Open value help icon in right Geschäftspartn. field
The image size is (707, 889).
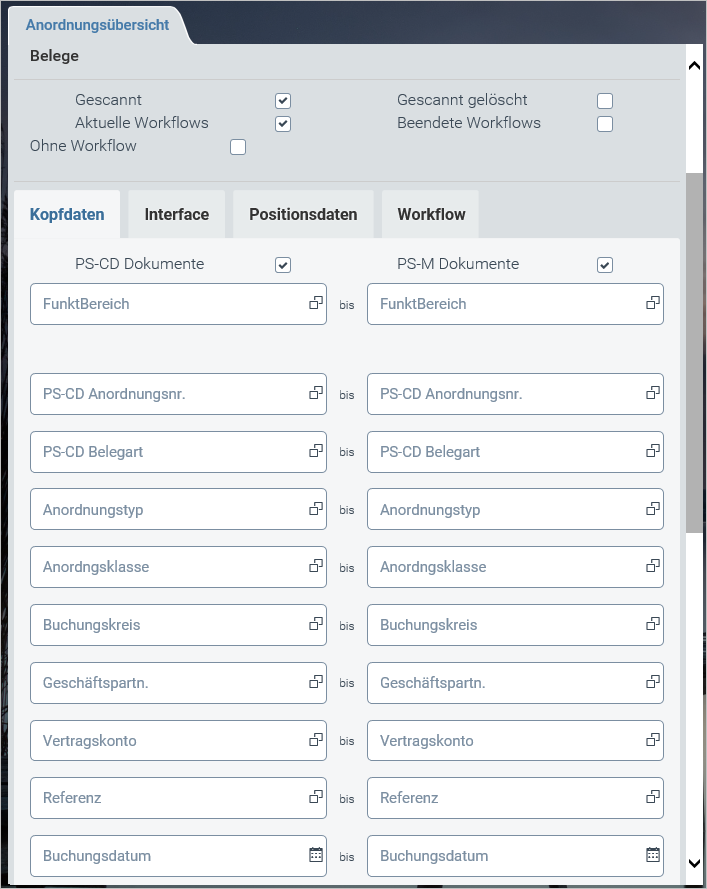coord(652,682)
